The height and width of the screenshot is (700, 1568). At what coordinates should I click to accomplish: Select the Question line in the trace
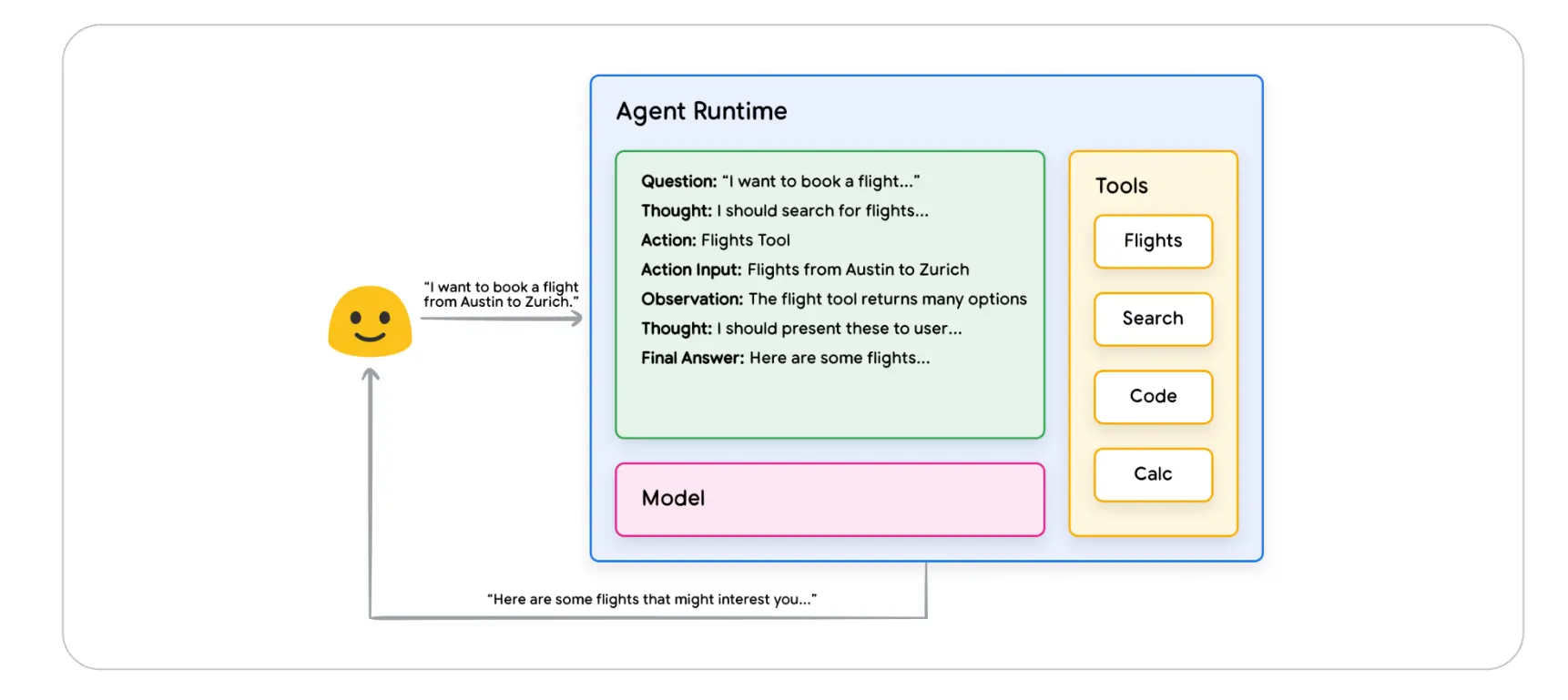[779, 181]
